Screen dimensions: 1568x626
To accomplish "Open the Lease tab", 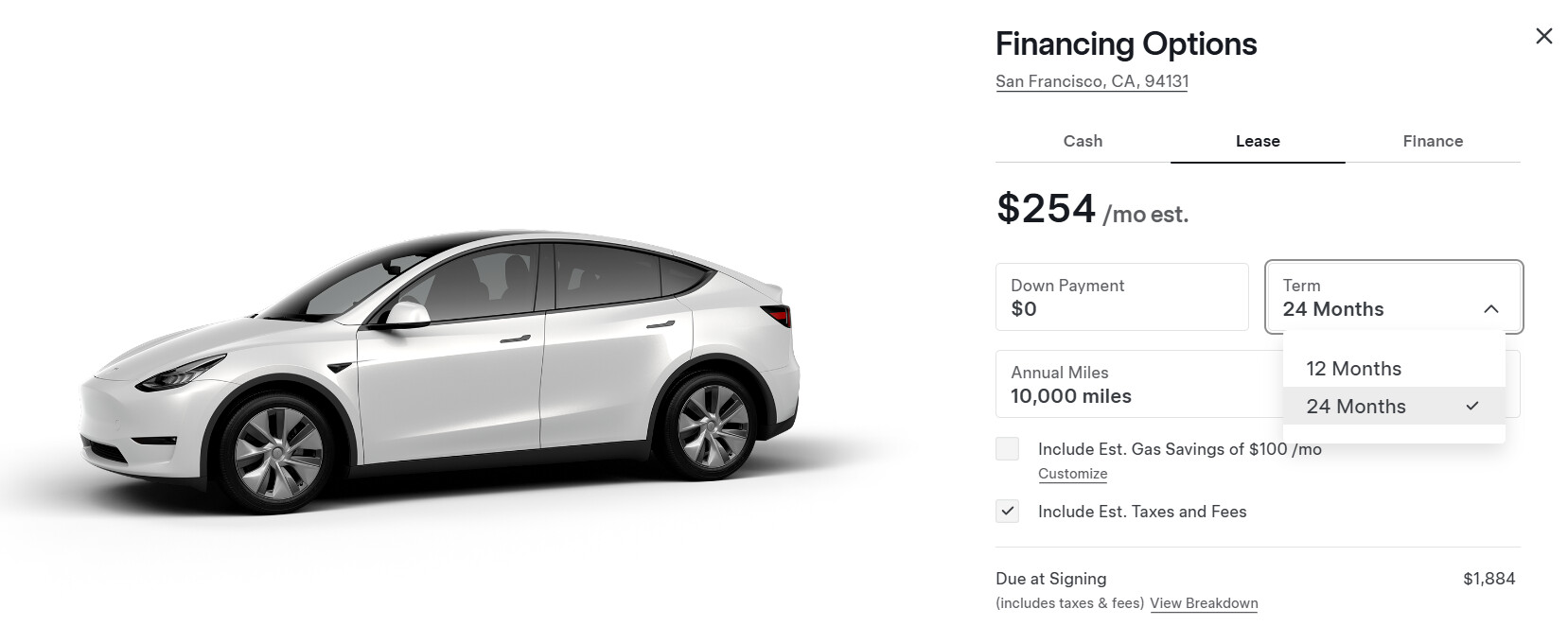I will [x=1257, y=141].
